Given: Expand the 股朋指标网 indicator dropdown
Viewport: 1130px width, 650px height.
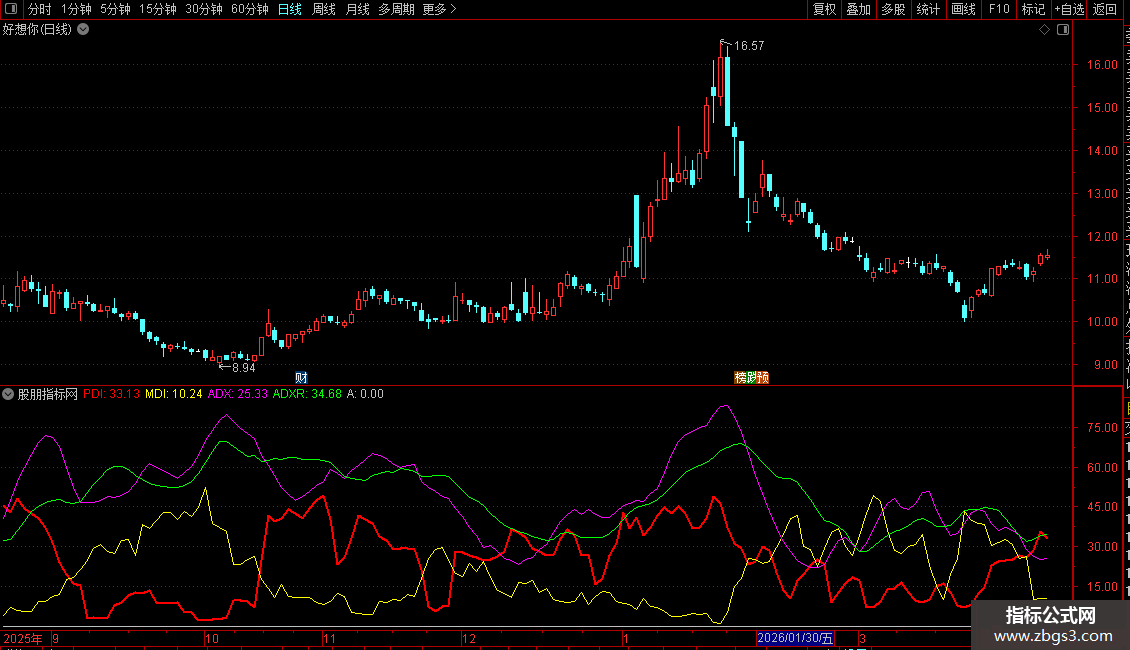Looking at the screenshot, I should [9, 394].
